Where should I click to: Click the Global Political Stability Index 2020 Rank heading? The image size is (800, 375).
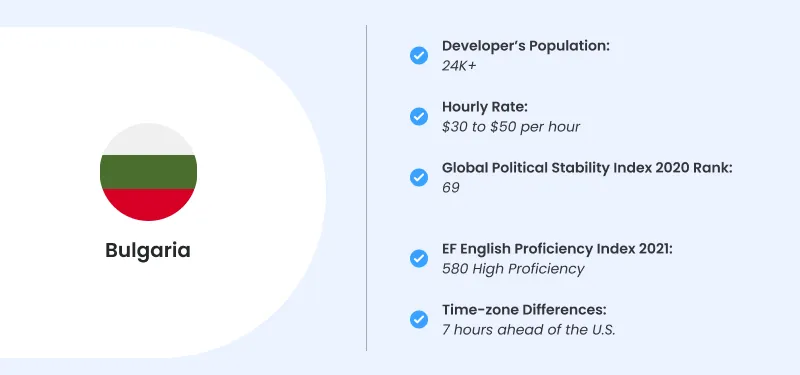[587, 168]
